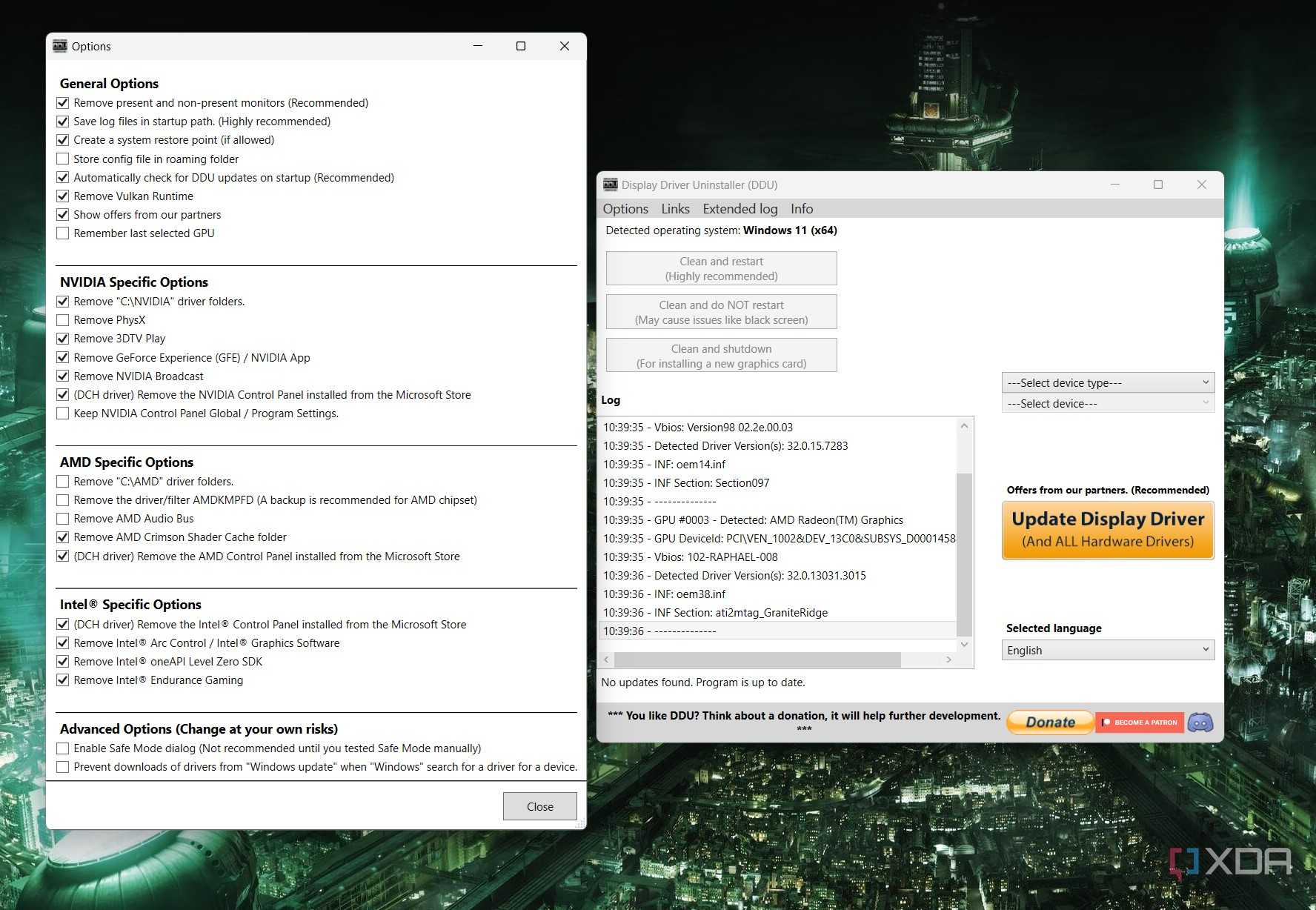Open the Select device dropdown
The height and width of the screenshot is (910, 1316).
pyautogui.click(x=1108, y=403)
